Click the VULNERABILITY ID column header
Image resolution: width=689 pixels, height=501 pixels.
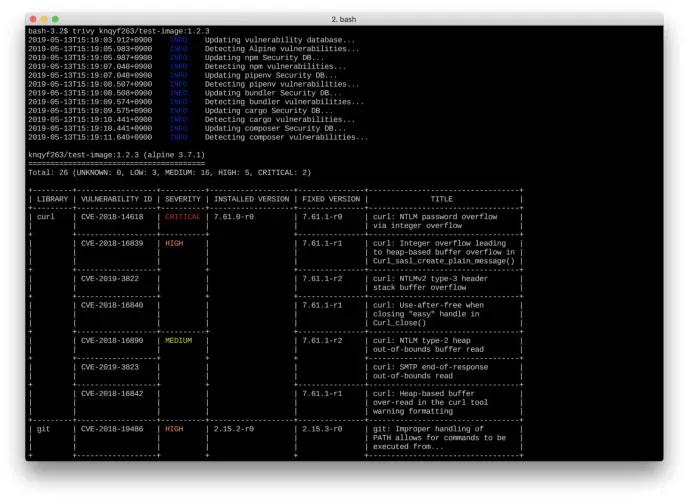[116, 199]
